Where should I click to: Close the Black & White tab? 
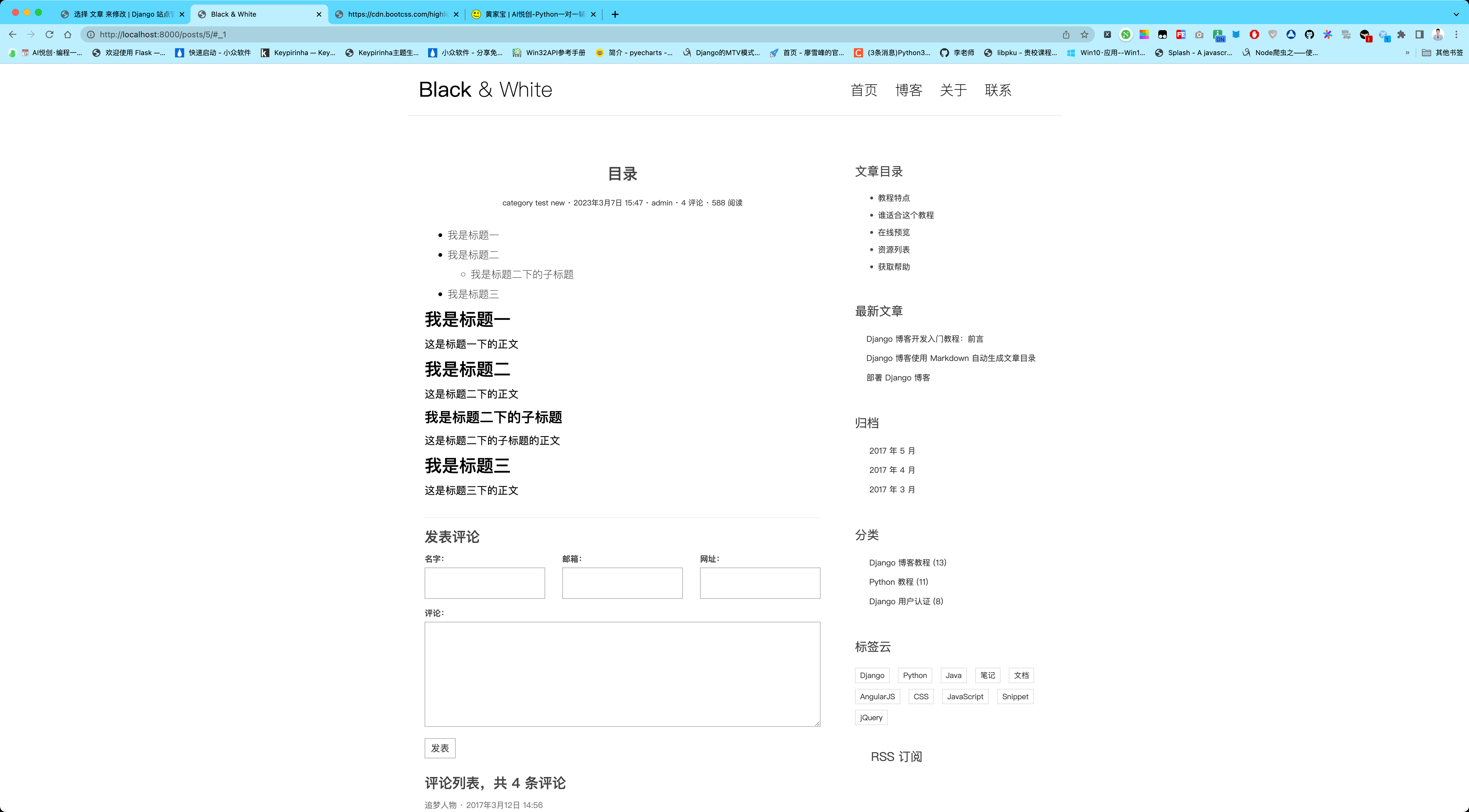pyautogui.click(x=319, y=14)
